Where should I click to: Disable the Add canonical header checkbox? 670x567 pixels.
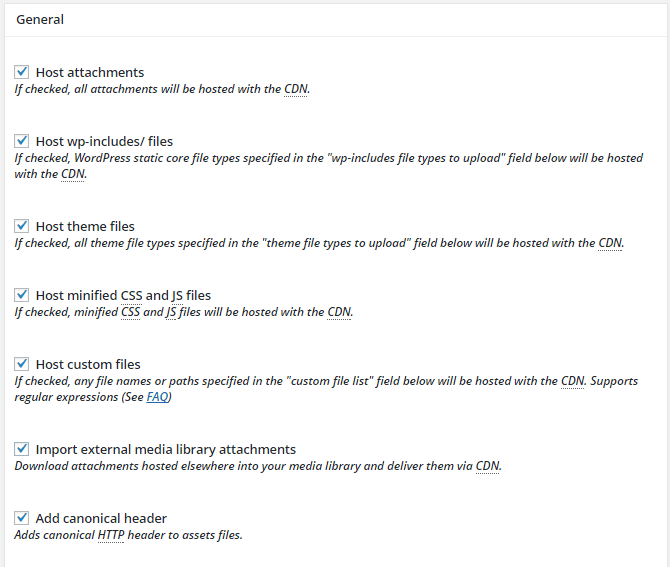click(x=21, y=518)
